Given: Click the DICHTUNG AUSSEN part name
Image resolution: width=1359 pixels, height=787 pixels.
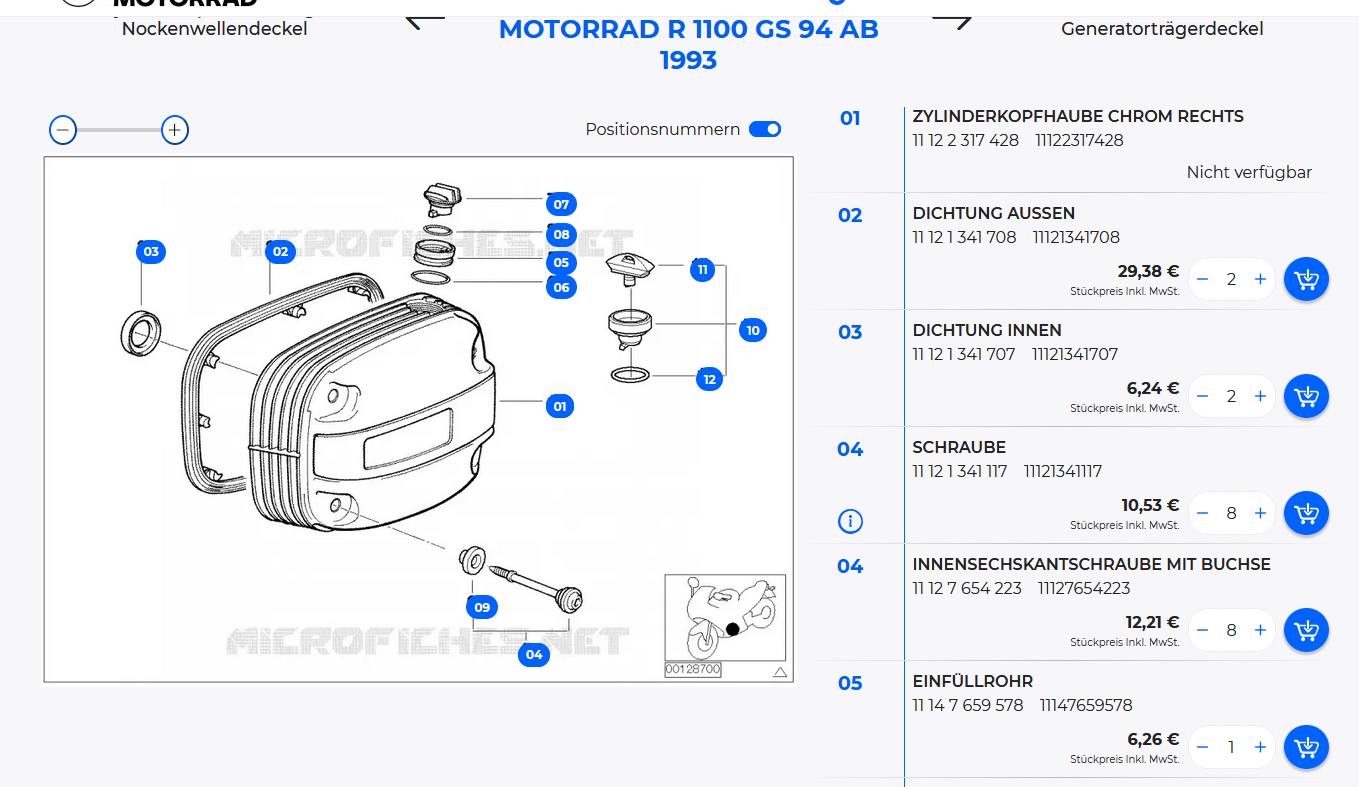Looking at the screenshot, I should click(994, 213).
